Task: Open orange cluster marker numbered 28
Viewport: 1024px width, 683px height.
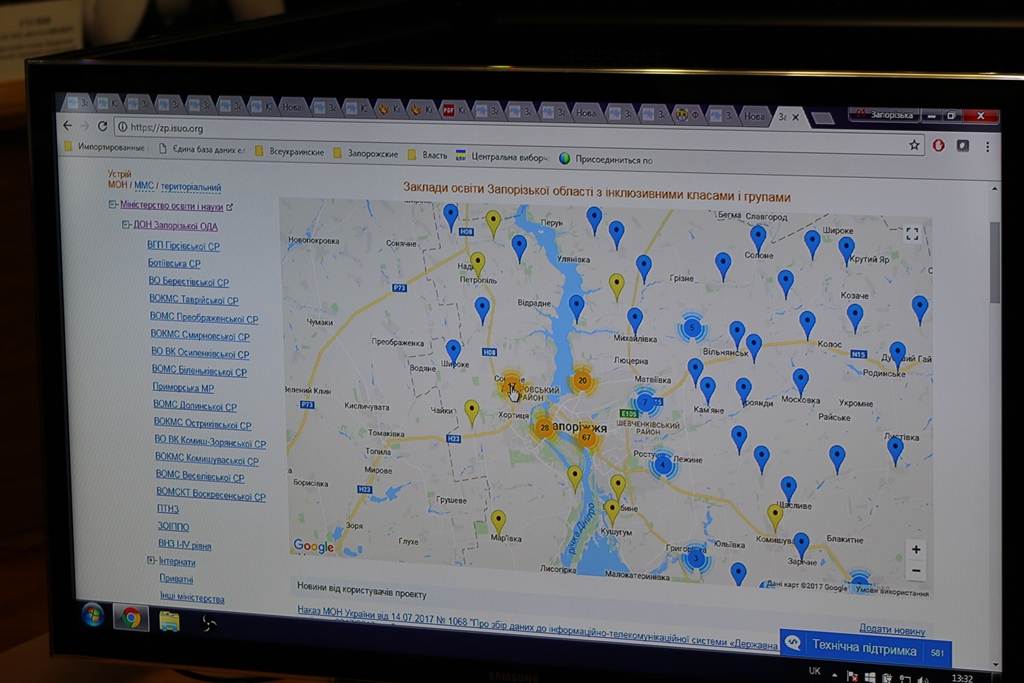Action: (544, 428)
